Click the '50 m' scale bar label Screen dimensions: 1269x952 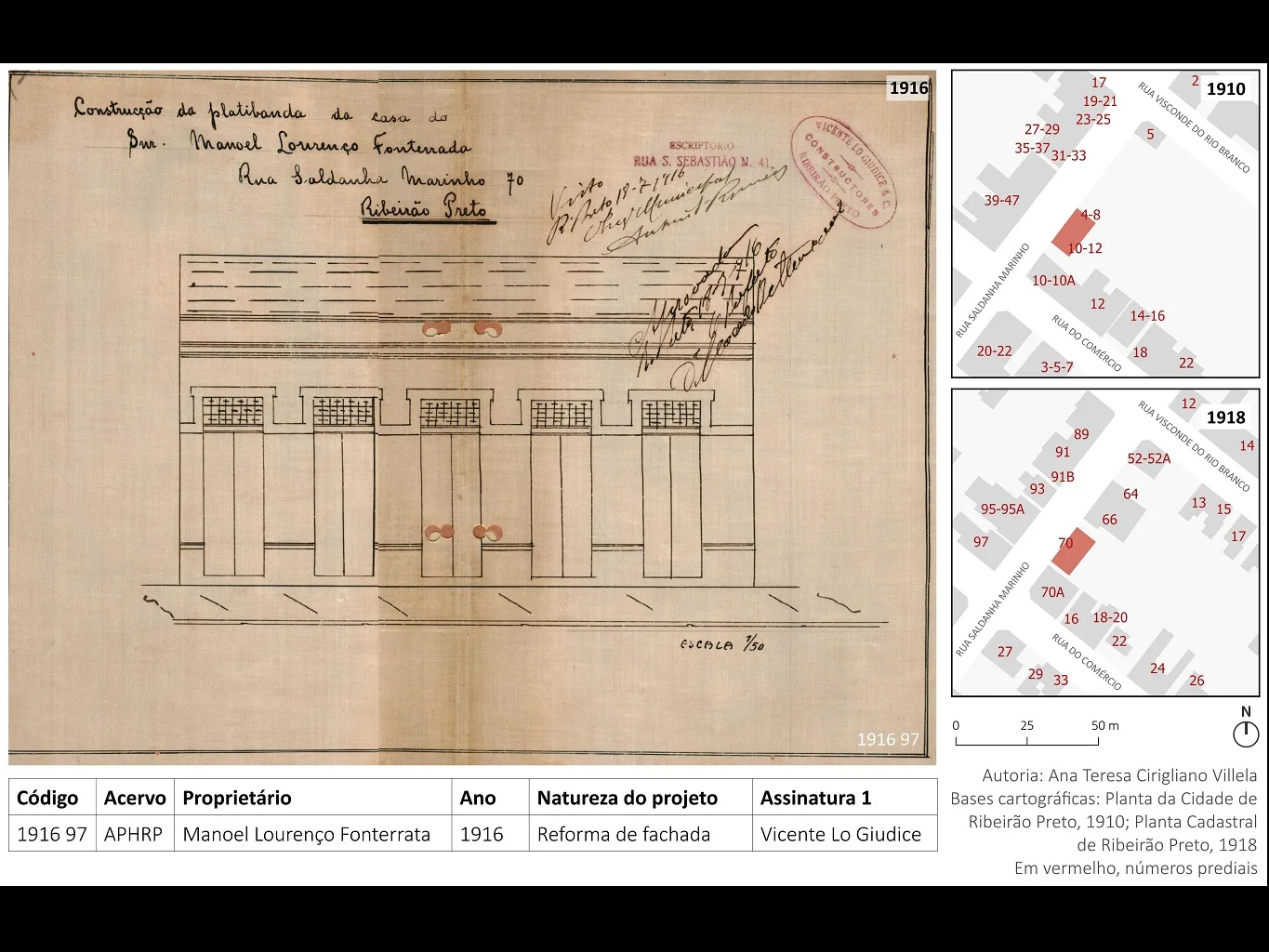[x=1105, y=725]
